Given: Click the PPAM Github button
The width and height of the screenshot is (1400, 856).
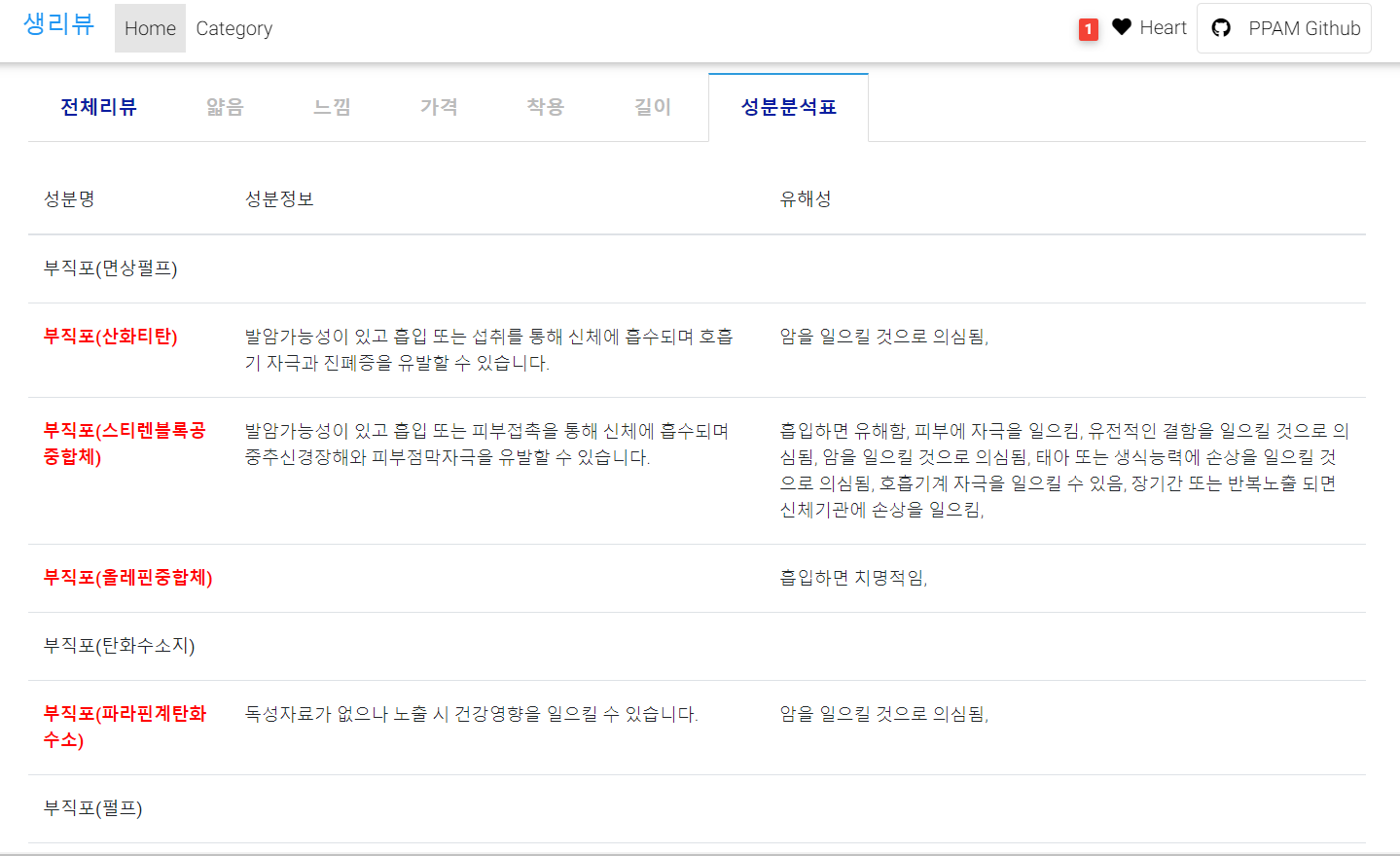Looking at the screenshot, I should [1283, 28].
